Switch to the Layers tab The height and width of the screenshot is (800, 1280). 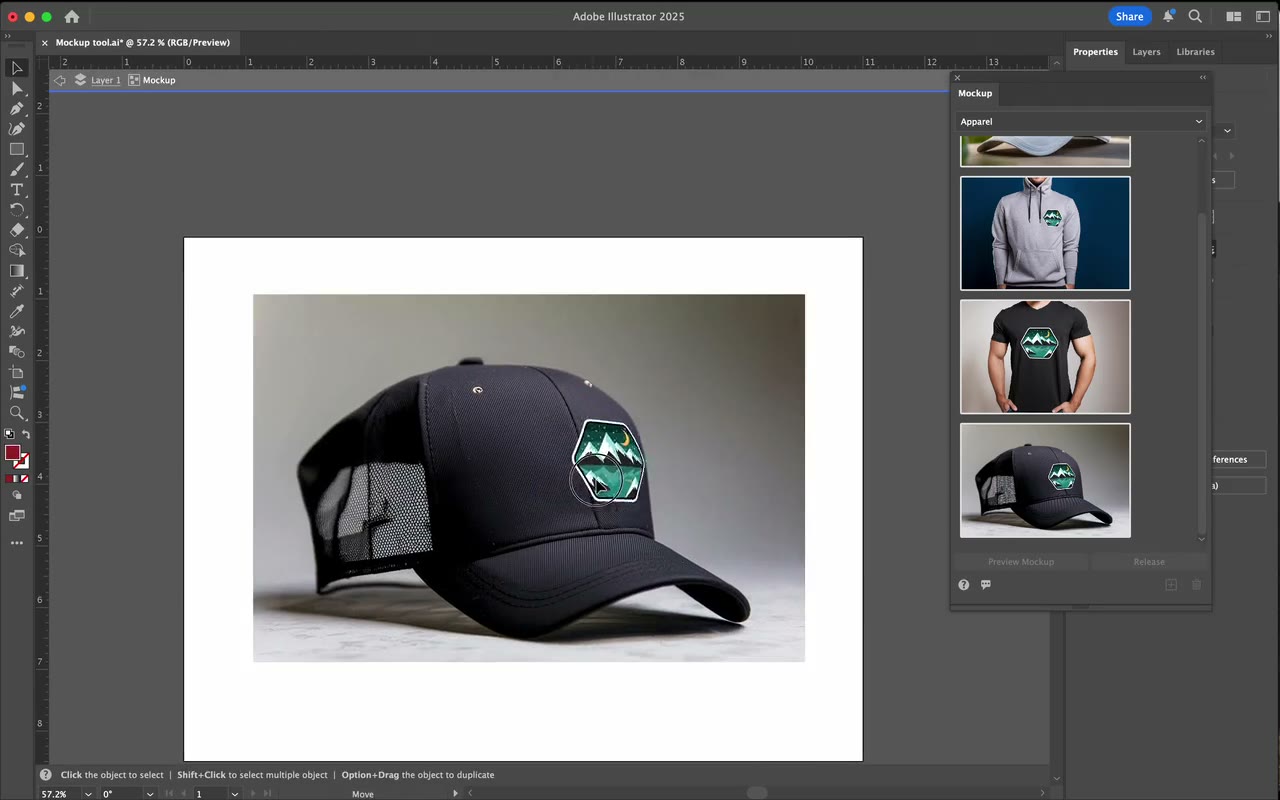[x=1146, y=52]
